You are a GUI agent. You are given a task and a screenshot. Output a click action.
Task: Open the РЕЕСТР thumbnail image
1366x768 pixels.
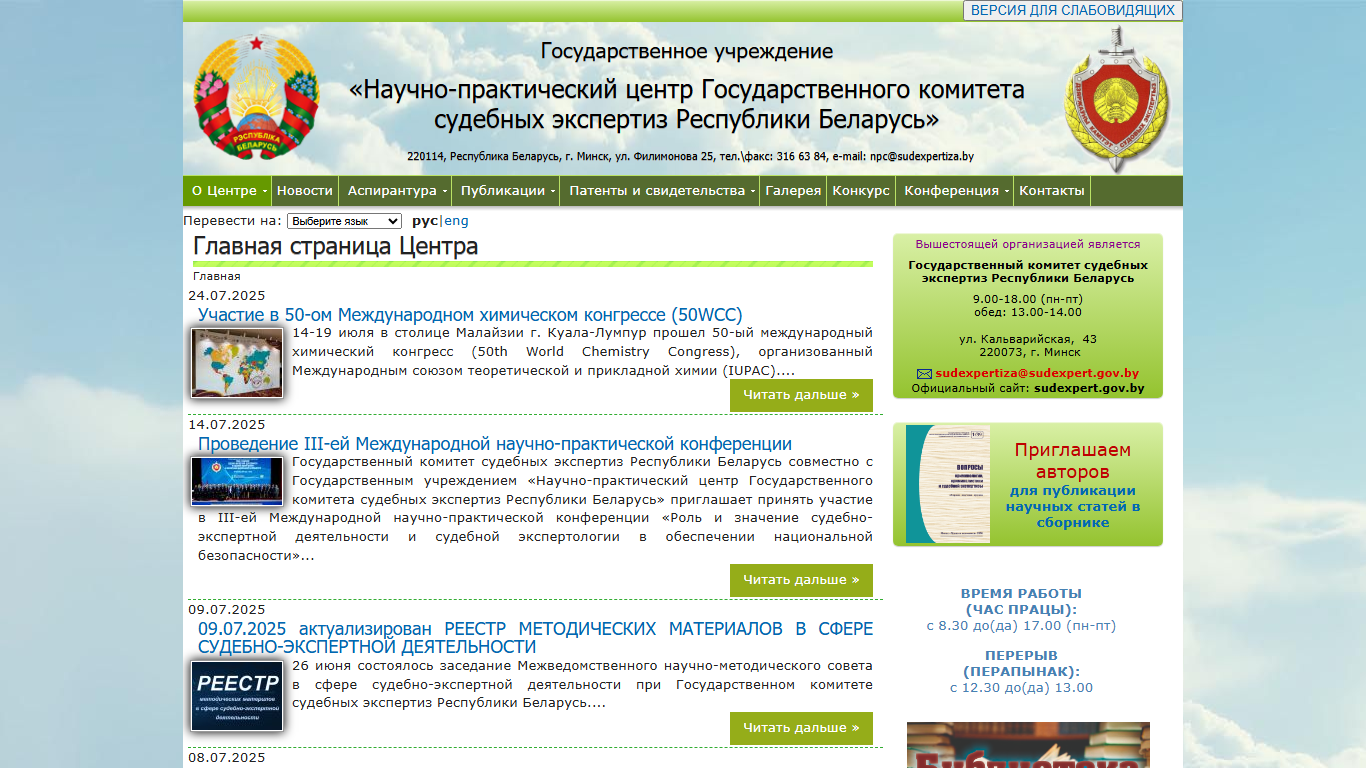(x=237, y=696)
